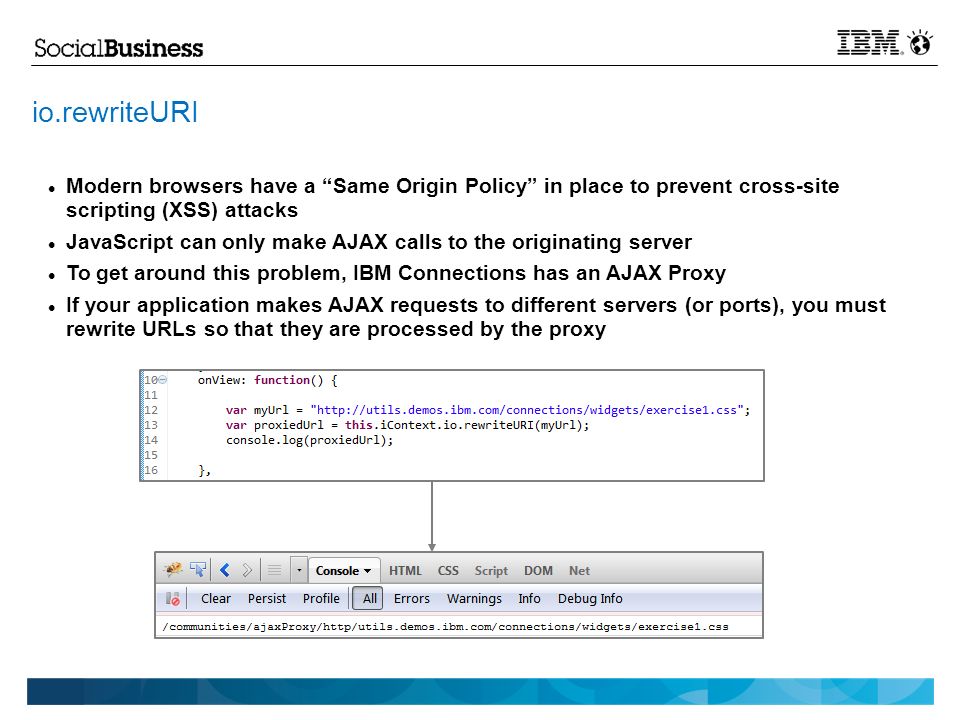Click the JavaScript AJAX calls bullet
Image resolution: width=960 pixels, height=720 pixels.
378,242
